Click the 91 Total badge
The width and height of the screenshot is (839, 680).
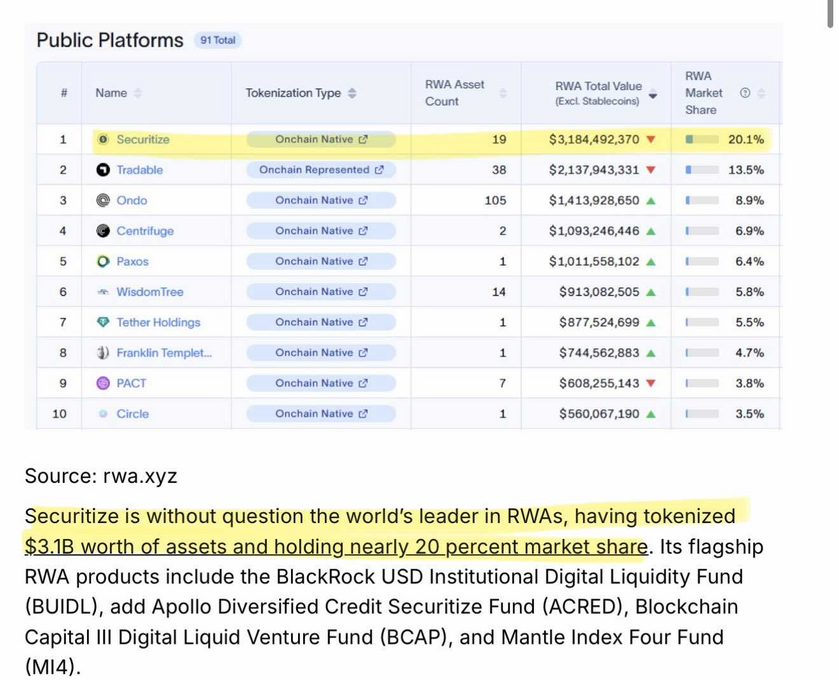pos(218,40)
